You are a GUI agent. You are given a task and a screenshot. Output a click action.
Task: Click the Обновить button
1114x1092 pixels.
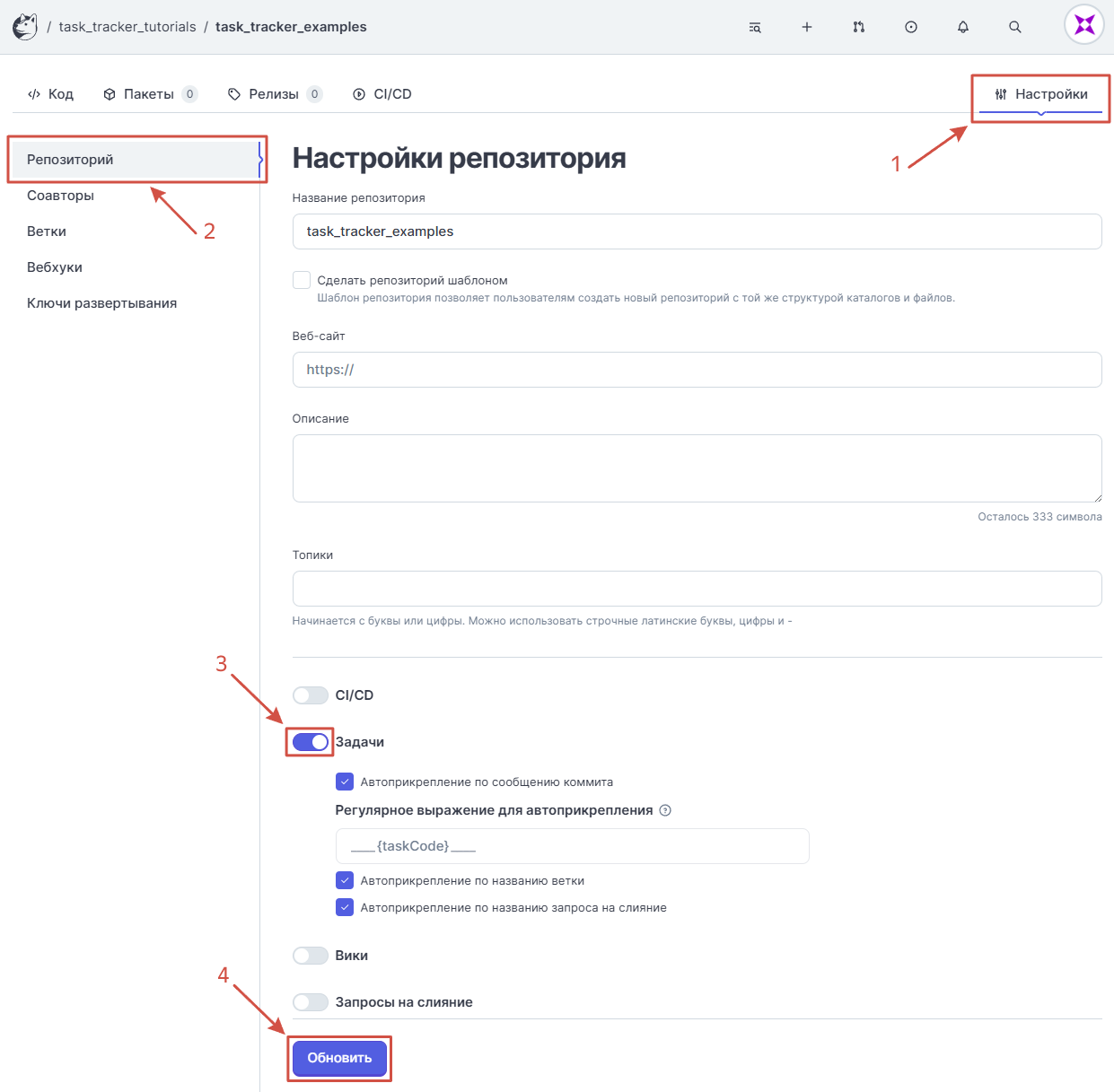tap(339, 1058)
